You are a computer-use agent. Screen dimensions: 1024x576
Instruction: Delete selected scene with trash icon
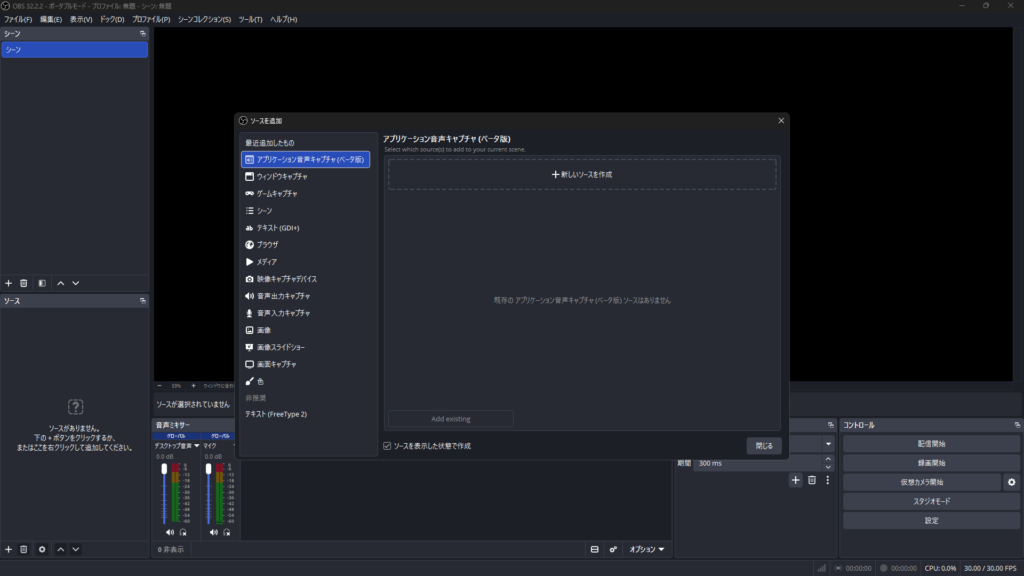click(24, 283)
